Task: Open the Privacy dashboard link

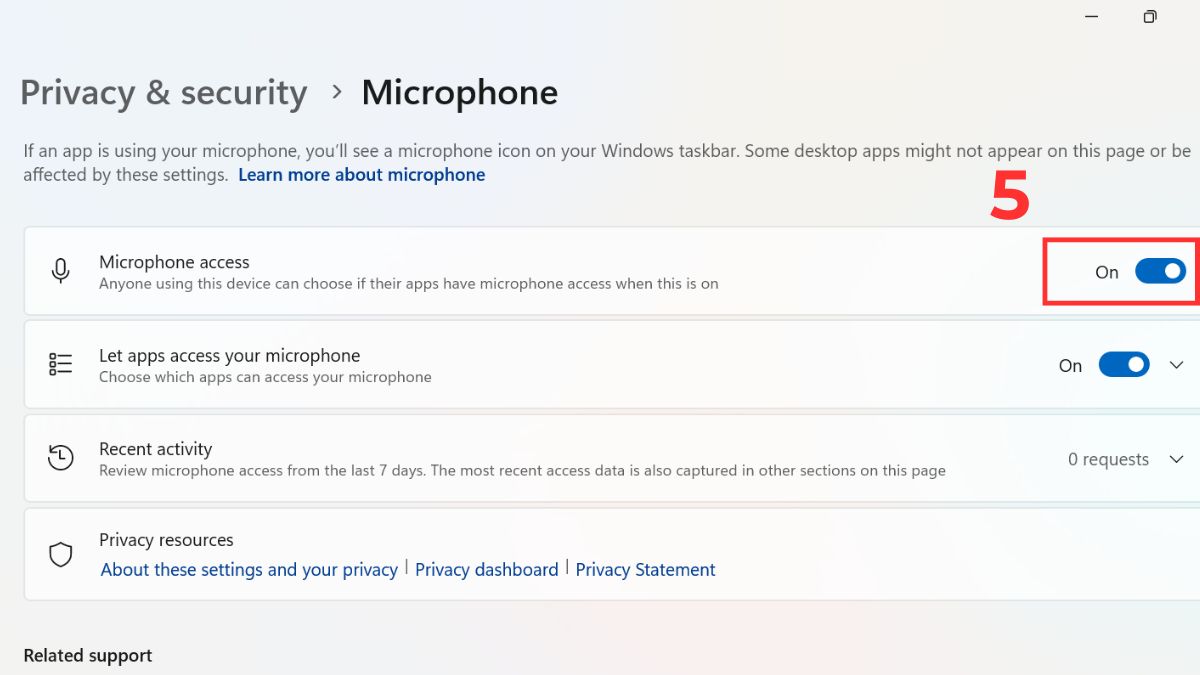Action: [487, 569]
